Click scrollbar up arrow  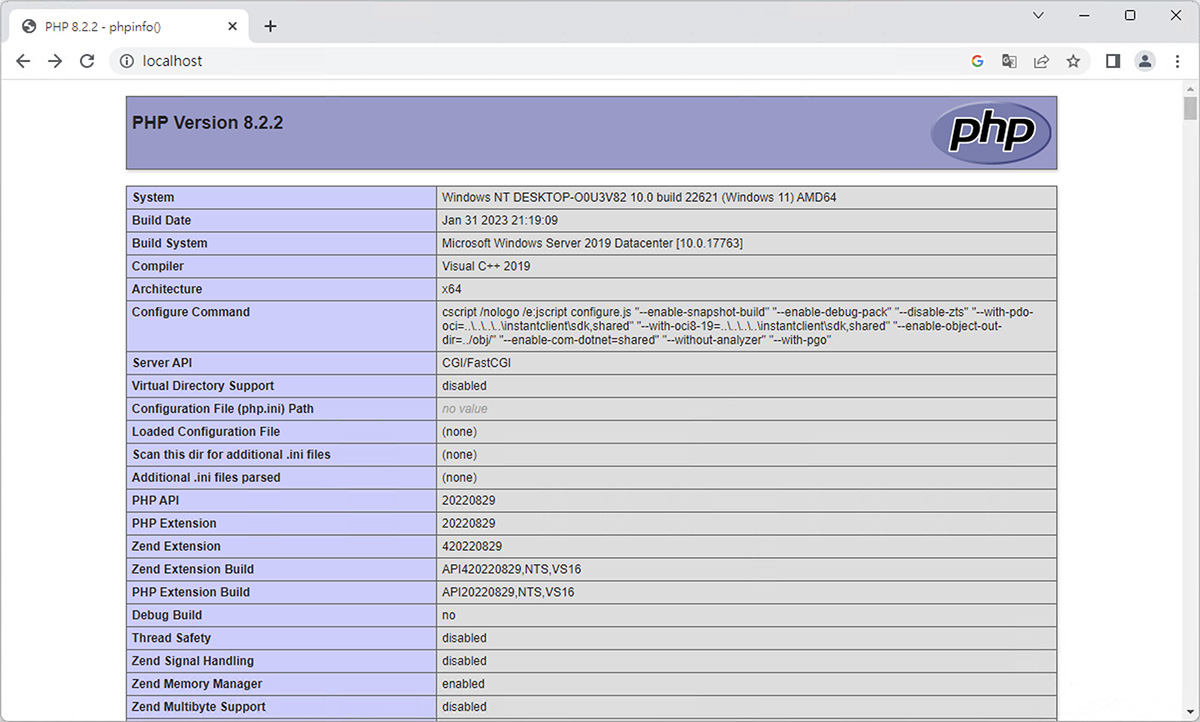1190,89
